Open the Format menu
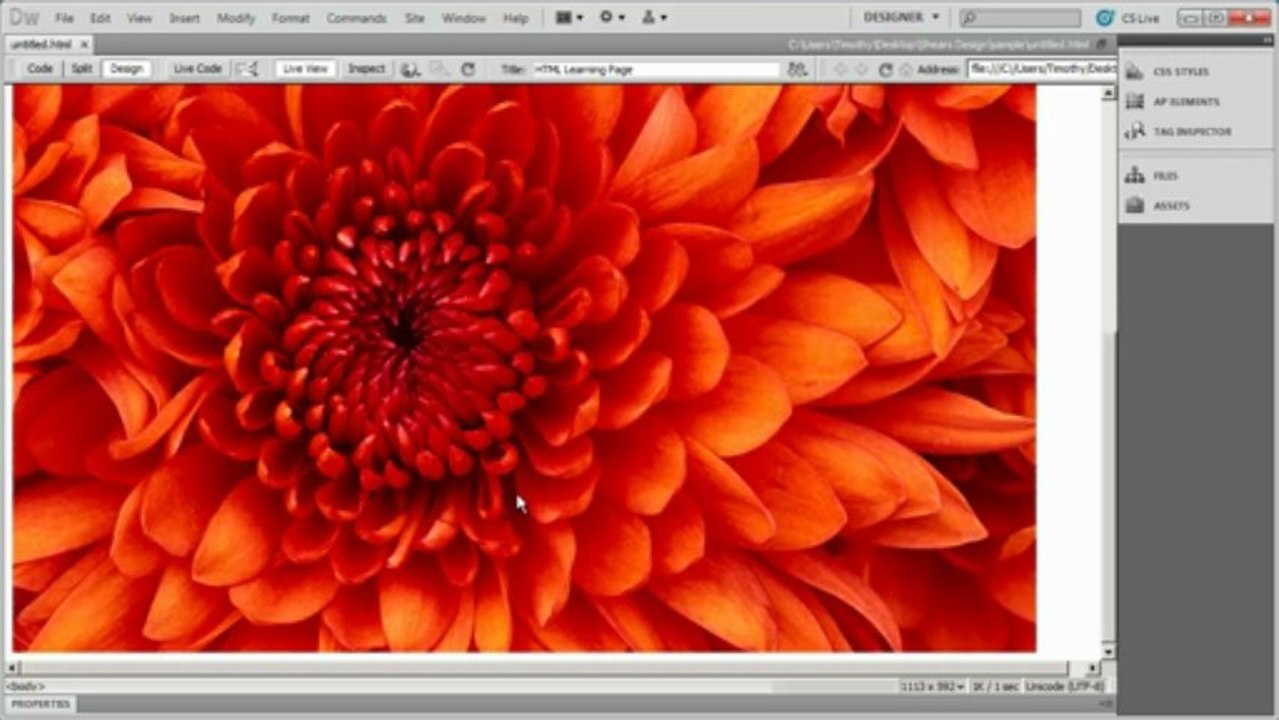Screen dimensions: 1279x720 pos(290,18)
